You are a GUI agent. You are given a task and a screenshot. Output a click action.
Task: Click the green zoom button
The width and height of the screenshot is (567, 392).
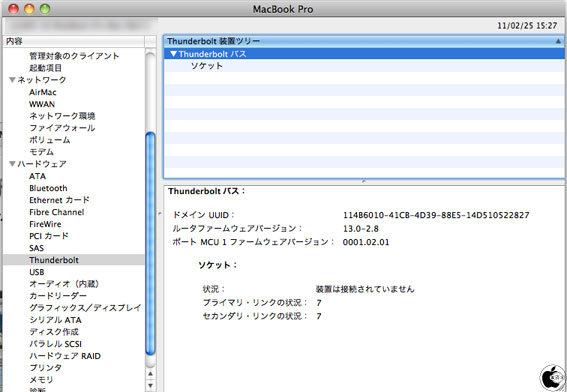[45, 9]
